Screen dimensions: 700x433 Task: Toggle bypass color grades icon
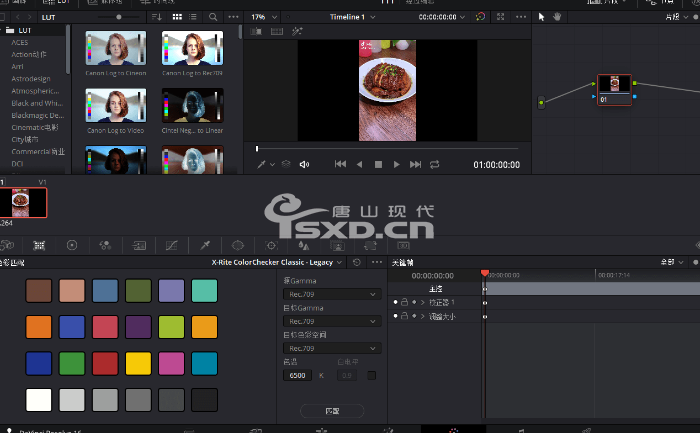click(x=480, y=17)
